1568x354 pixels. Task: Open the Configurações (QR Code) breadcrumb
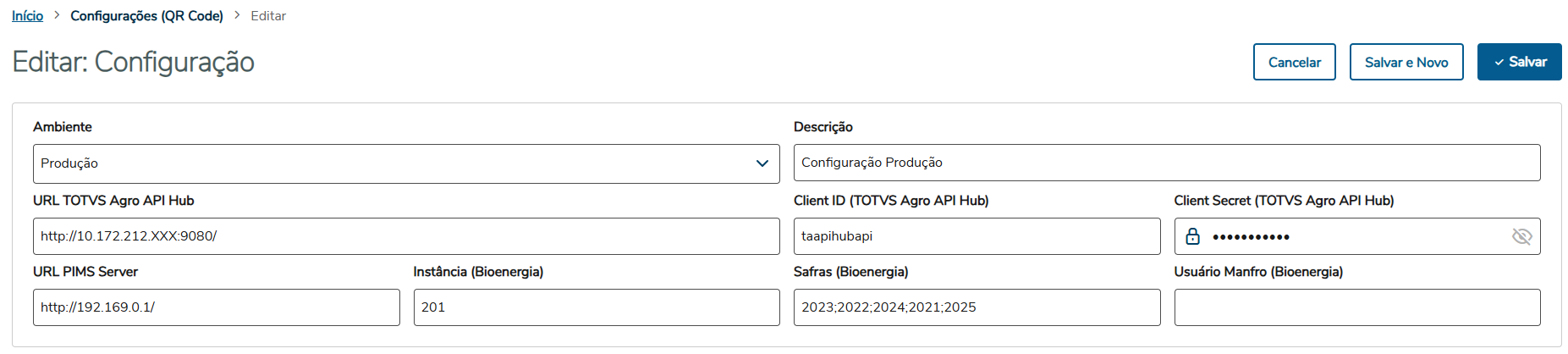coord(146,15)
